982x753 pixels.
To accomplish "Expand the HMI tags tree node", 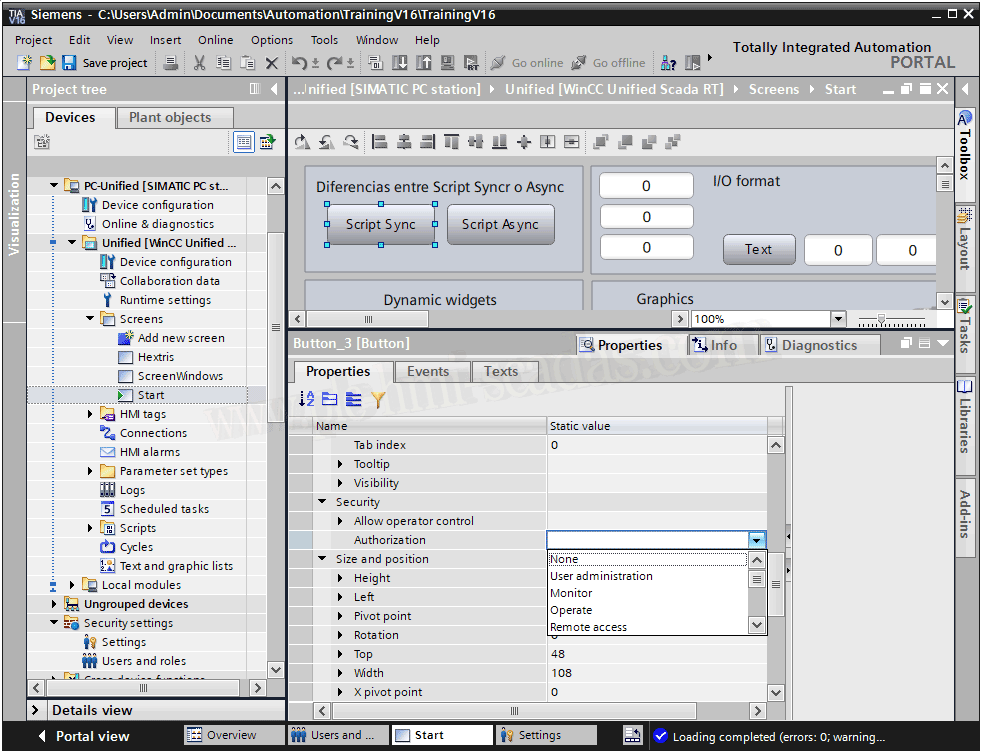I will (x=91, y=414).
